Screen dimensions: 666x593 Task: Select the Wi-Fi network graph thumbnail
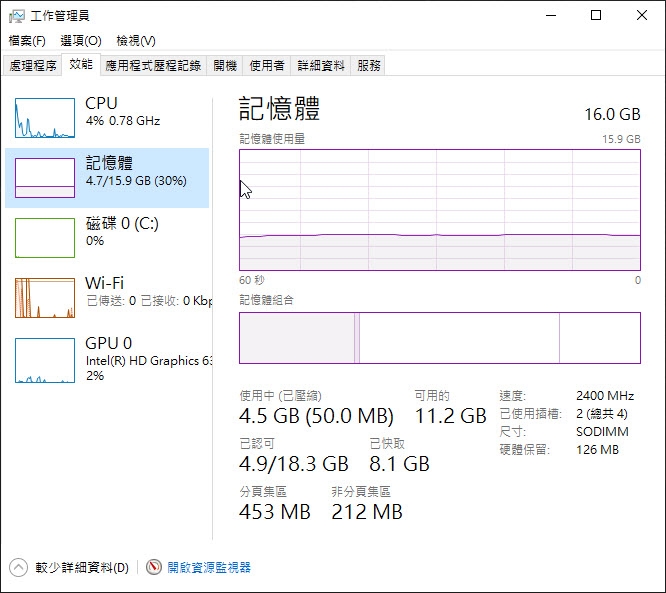45,298
